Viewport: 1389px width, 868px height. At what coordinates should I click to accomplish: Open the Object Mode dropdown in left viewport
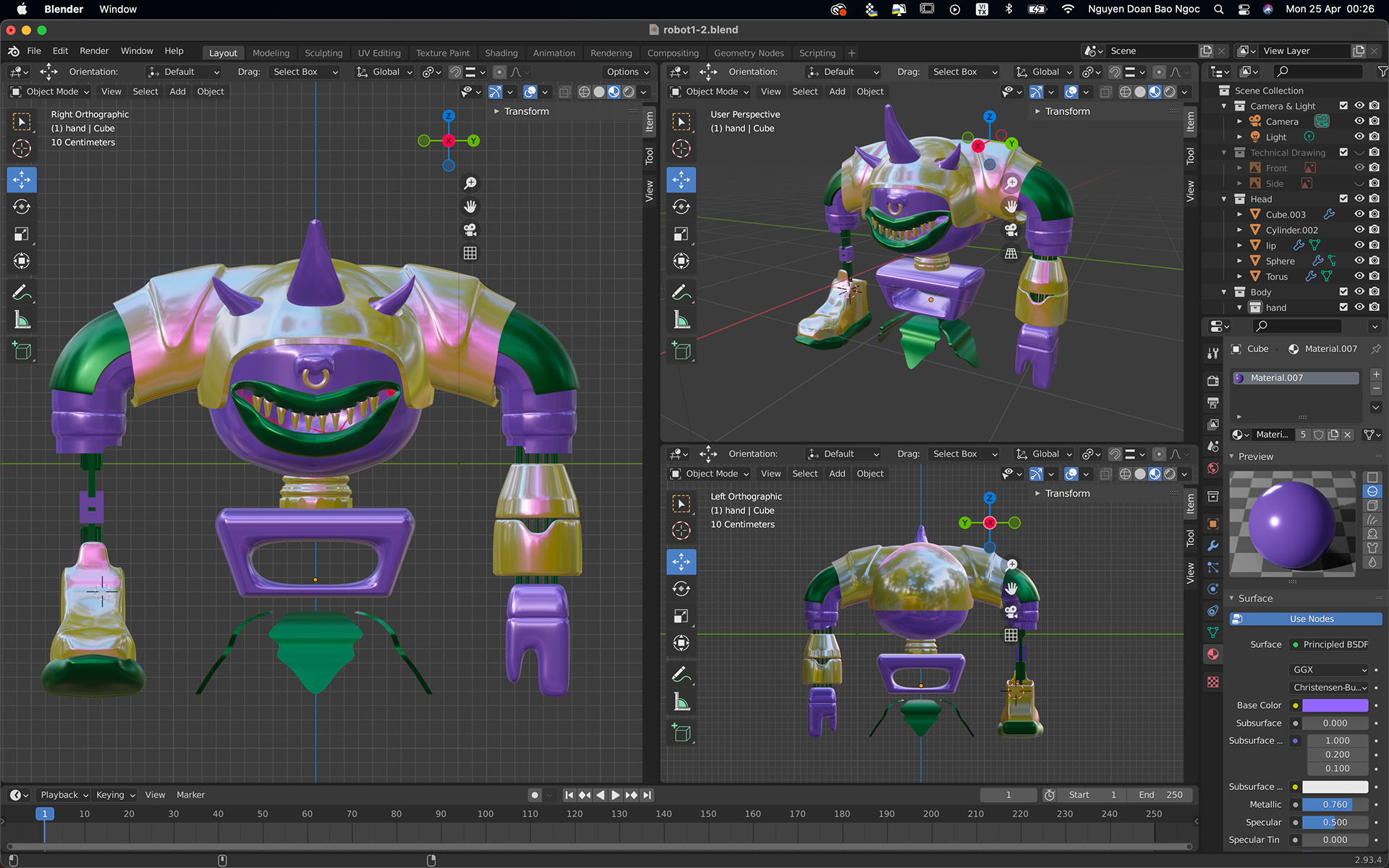click(x=51, y=92)
